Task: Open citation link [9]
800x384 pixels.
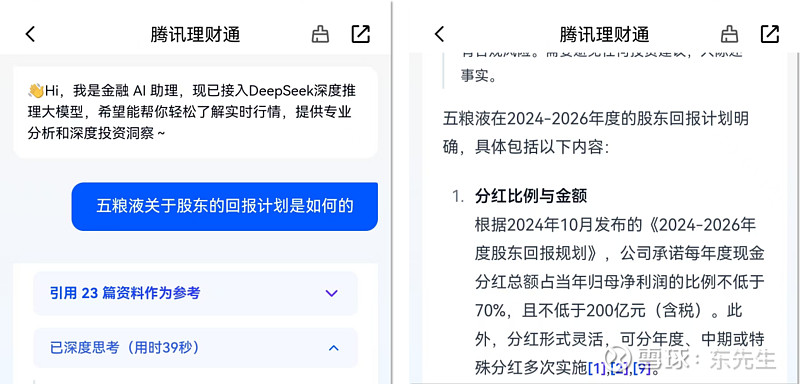Action: (642, 368)
